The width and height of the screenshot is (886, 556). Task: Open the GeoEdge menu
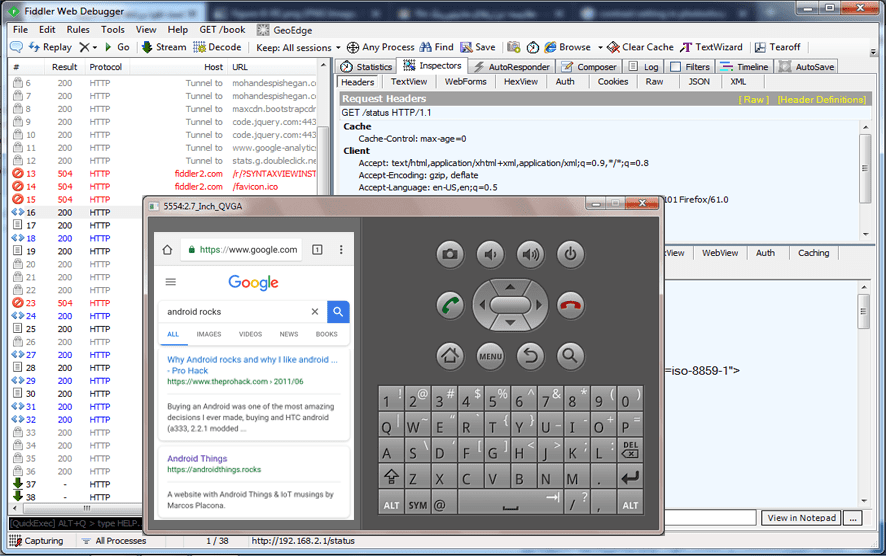(x=285, y=30)
